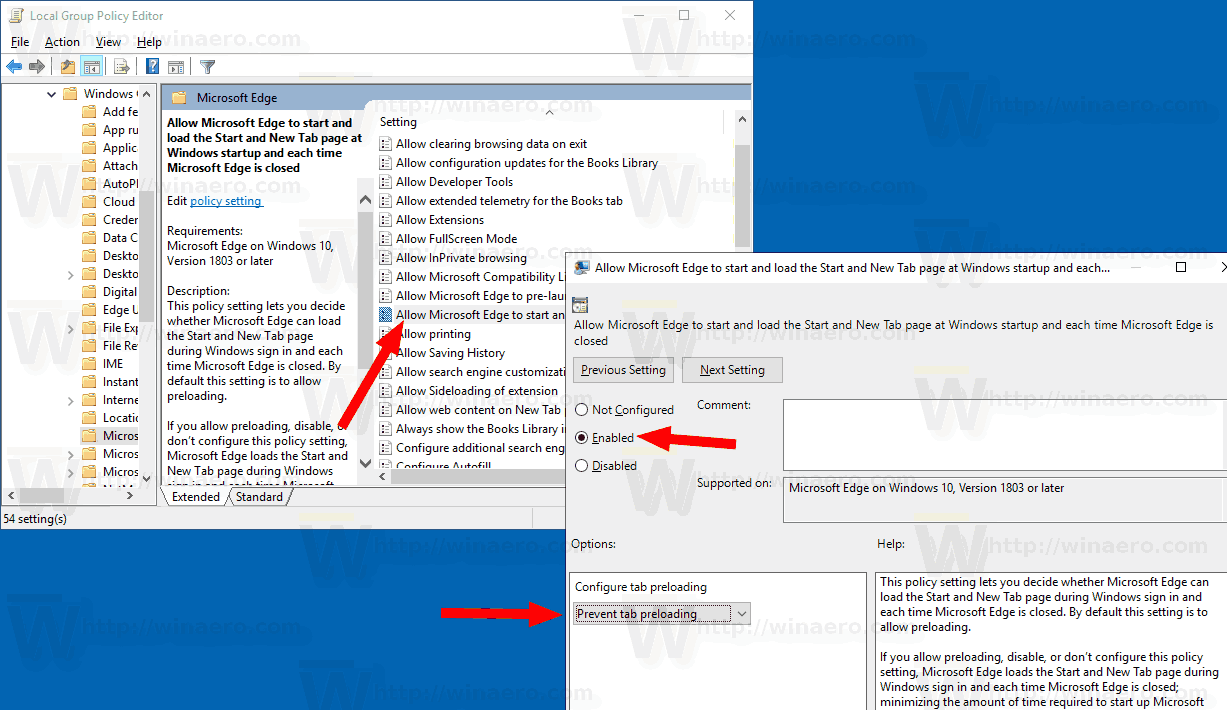Click the policy dialog's title bar icon
The image size is (1227, 710).
point(582,268)
